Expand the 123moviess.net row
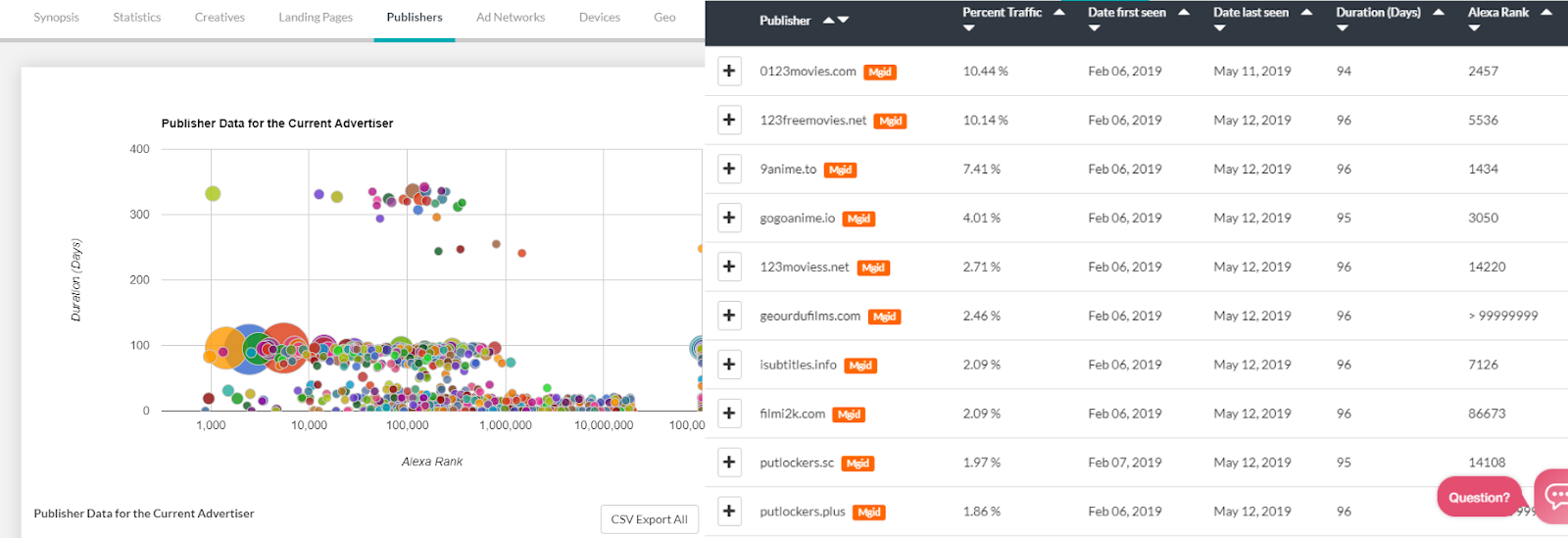The height and width of the screenshot is (538, 1568). click(x=729, y=267)
